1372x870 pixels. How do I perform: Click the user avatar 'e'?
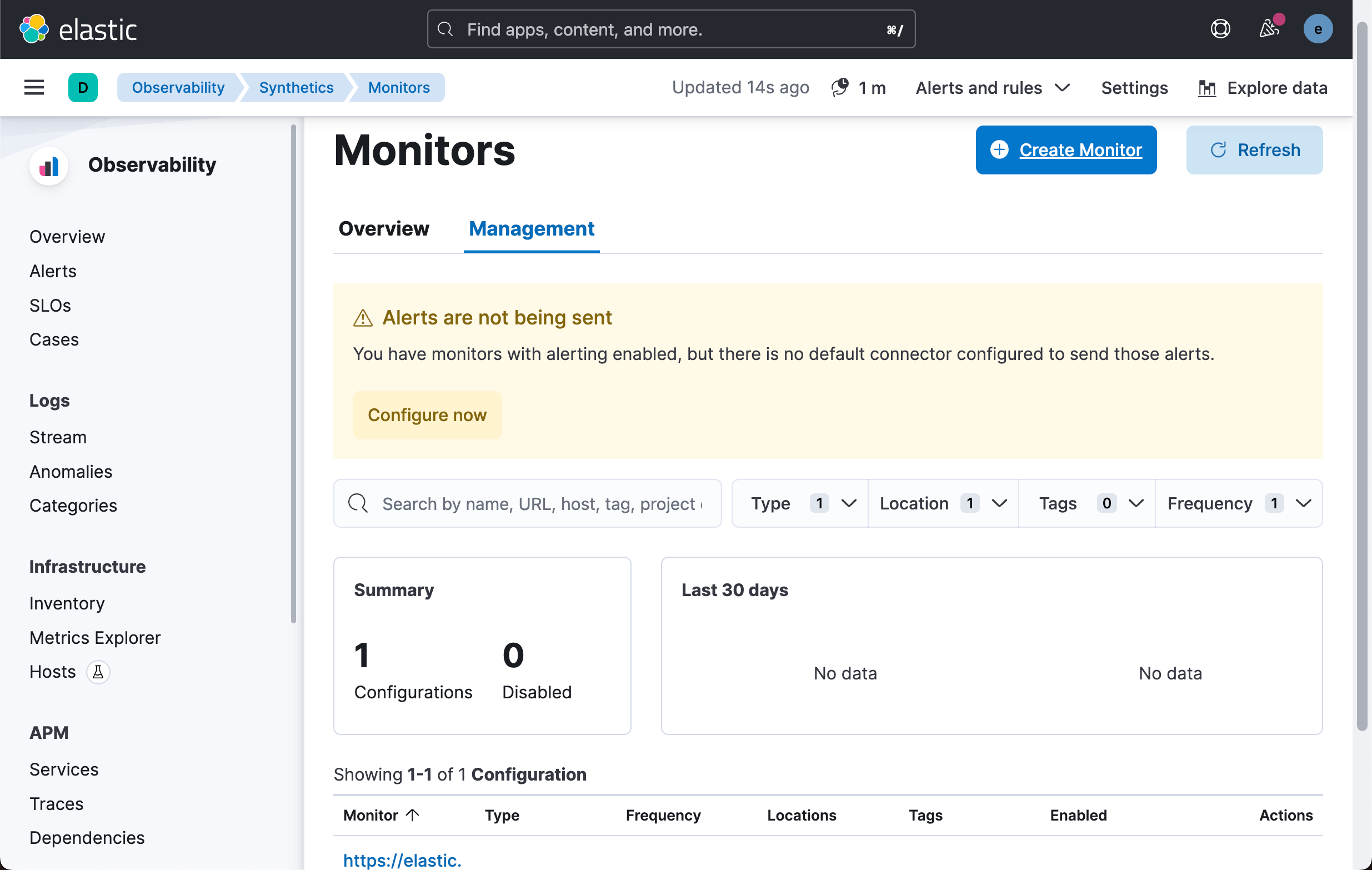[1318, 29]
